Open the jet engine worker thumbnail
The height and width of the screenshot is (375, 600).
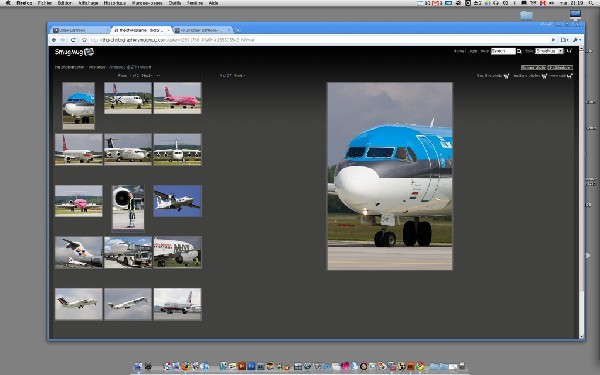pos(128,209)
